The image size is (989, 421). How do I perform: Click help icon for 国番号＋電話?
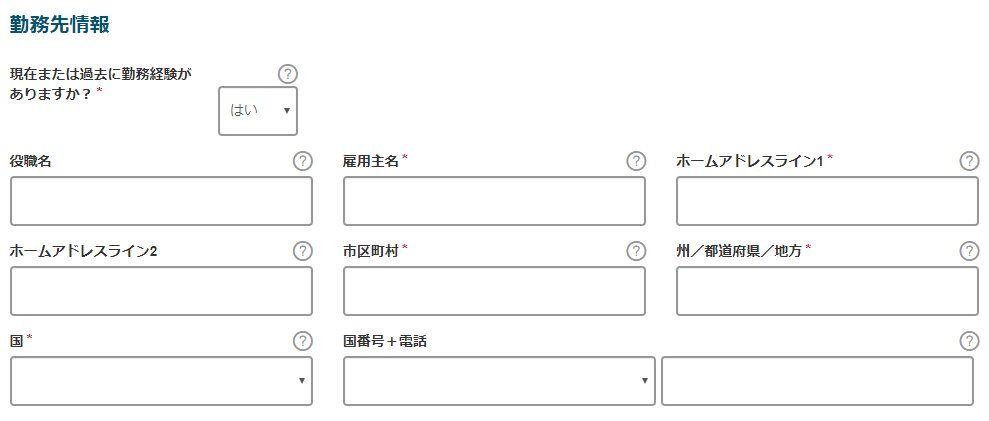pos(968,341)
